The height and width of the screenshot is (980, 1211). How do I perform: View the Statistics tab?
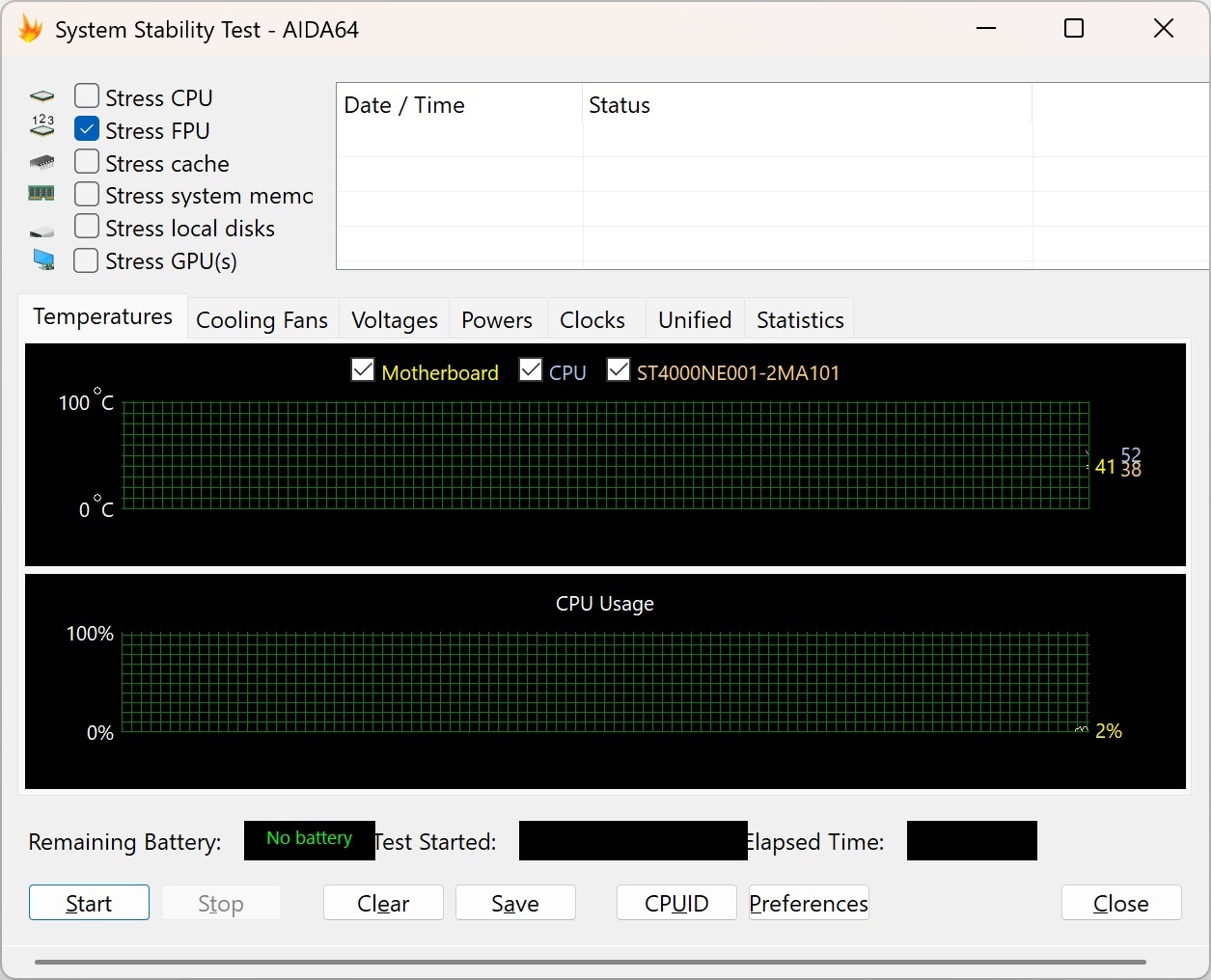coord(800,319)
